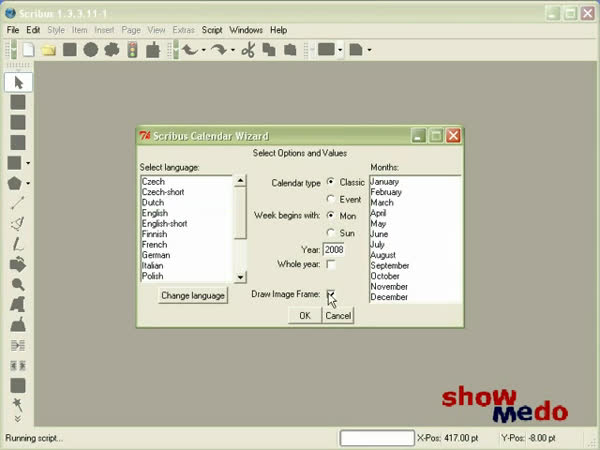Click the Year input field showing 2008
Image resolution: width=600 pixels, height=450 pixels.
tap(334, 249)
